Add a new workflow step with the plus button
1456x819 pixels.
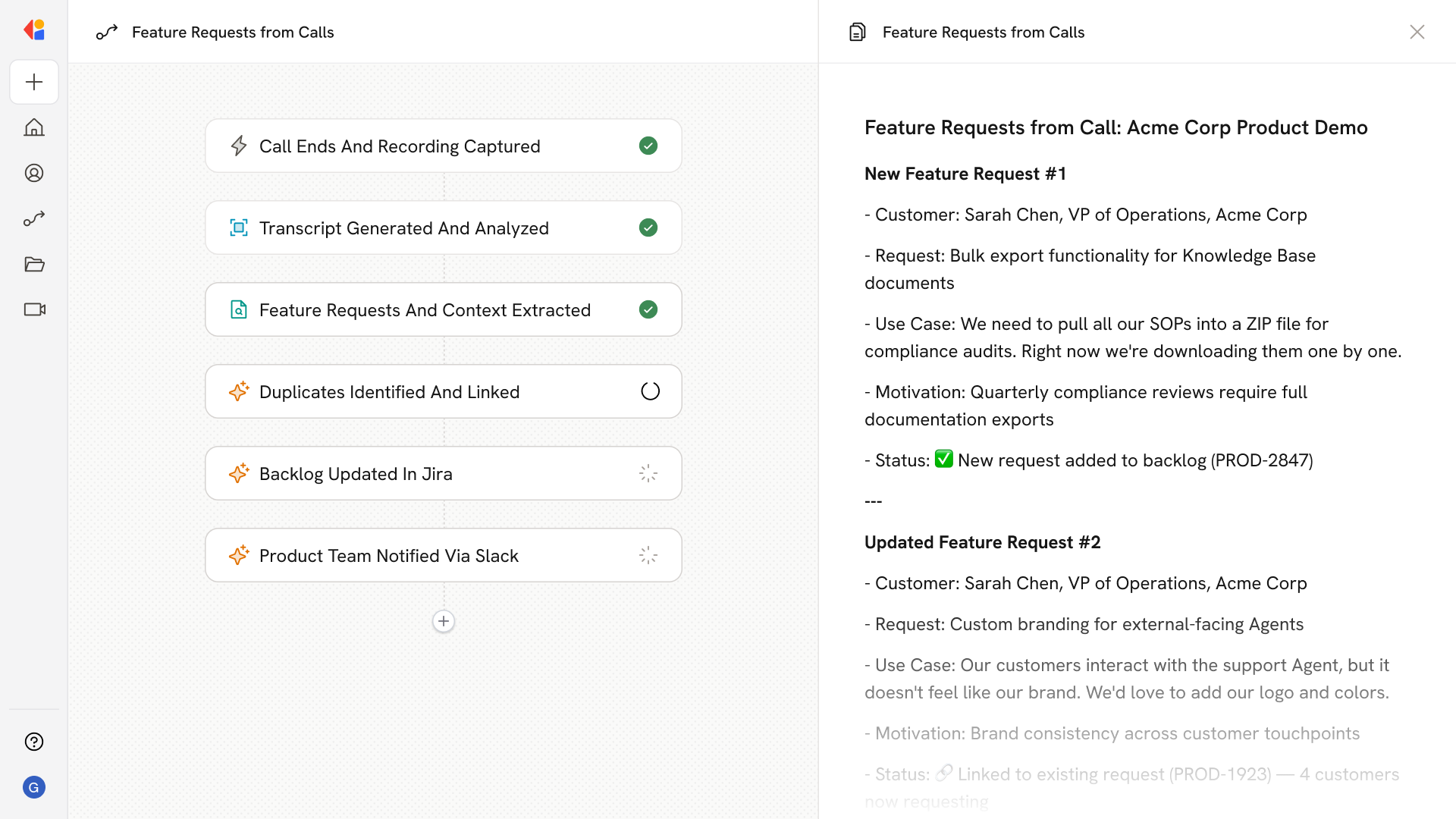[x=444, y=621]
